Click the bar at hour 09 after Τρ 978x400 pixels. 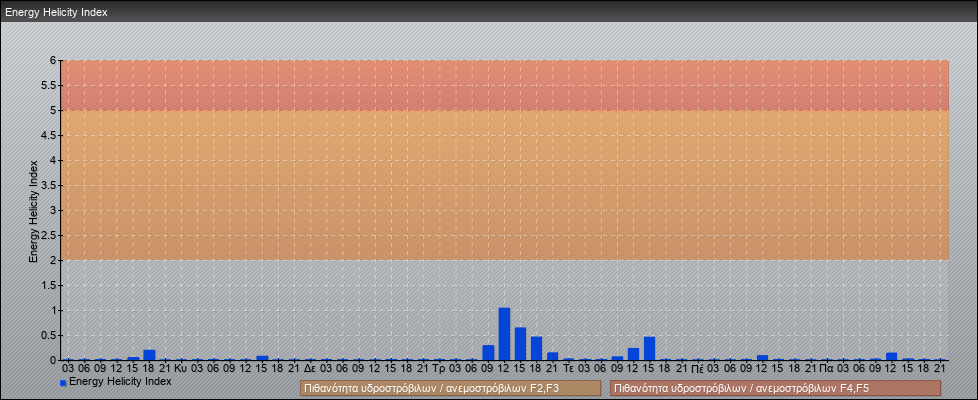[488, 353]
